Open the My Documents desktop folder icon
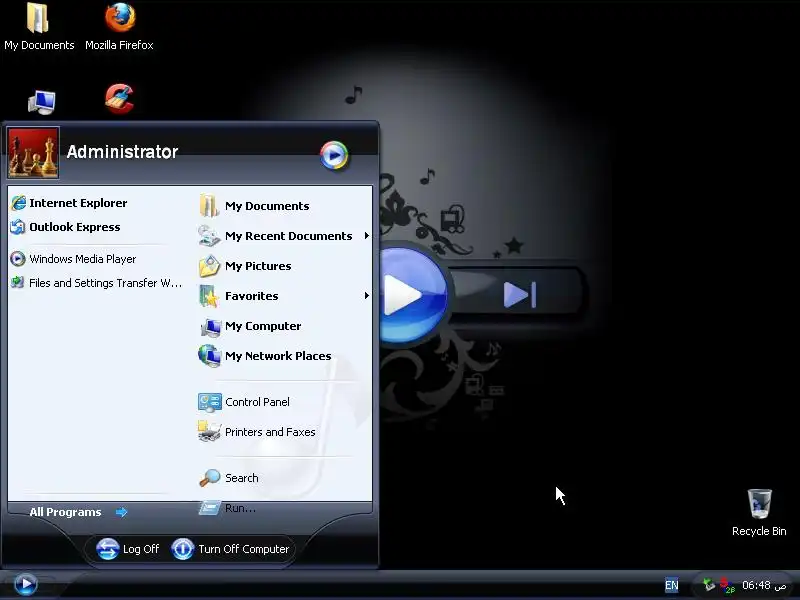Screen dimensions: 800x600 pos(37,18)
